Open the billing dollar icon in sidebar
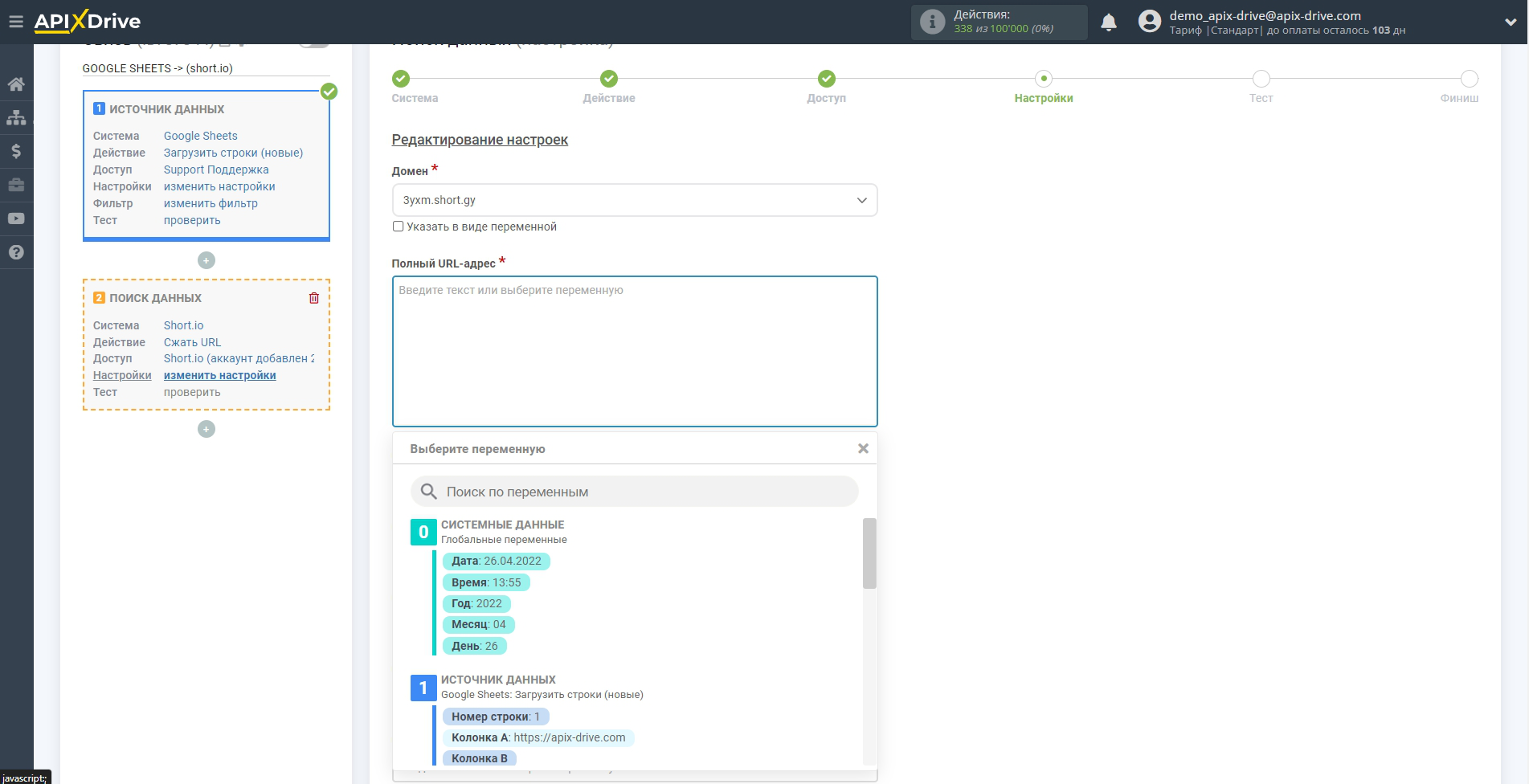1529x784 pixels. pos(16,151)
